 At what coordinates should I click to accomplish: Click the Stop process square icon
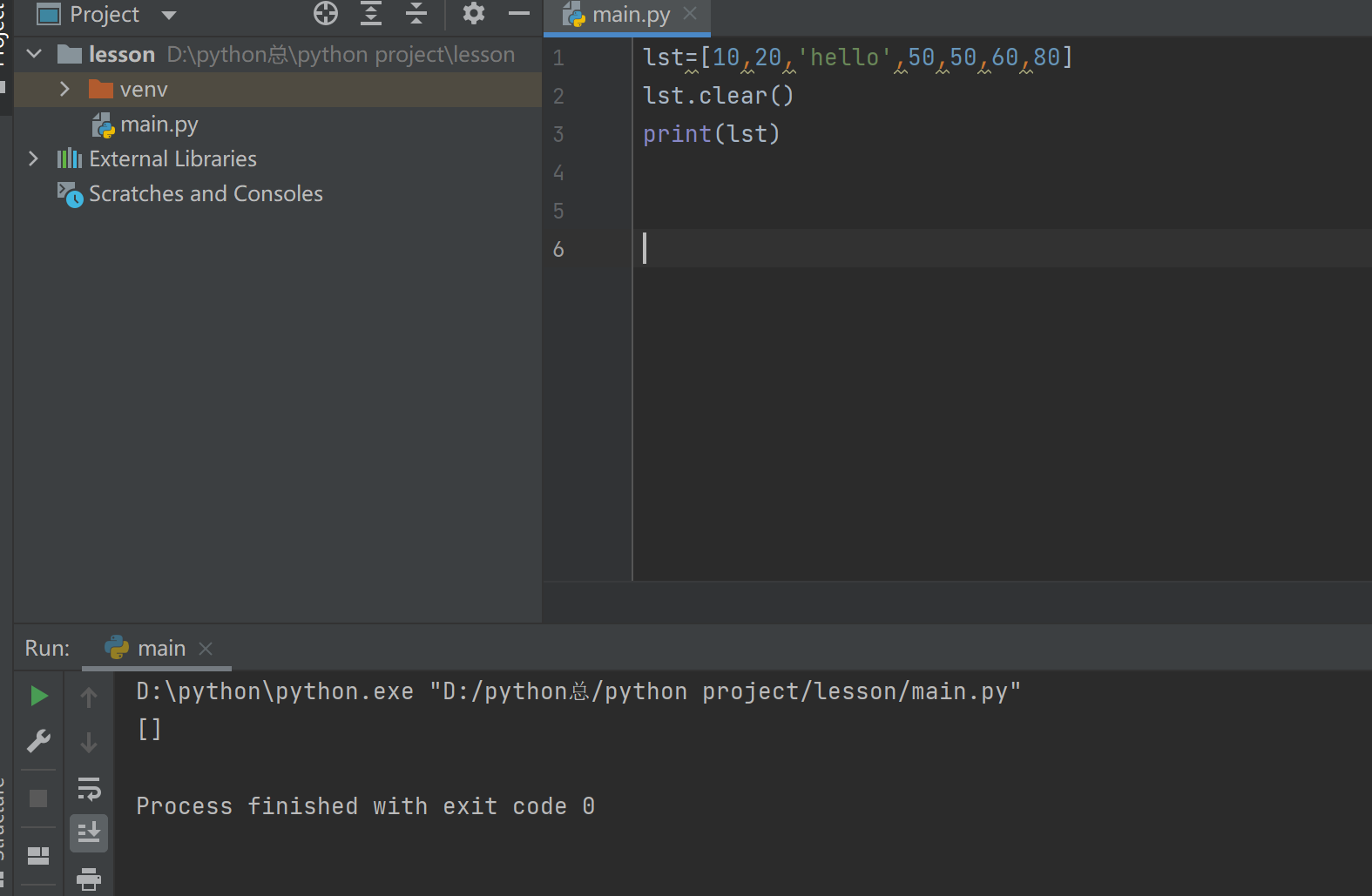38,798
